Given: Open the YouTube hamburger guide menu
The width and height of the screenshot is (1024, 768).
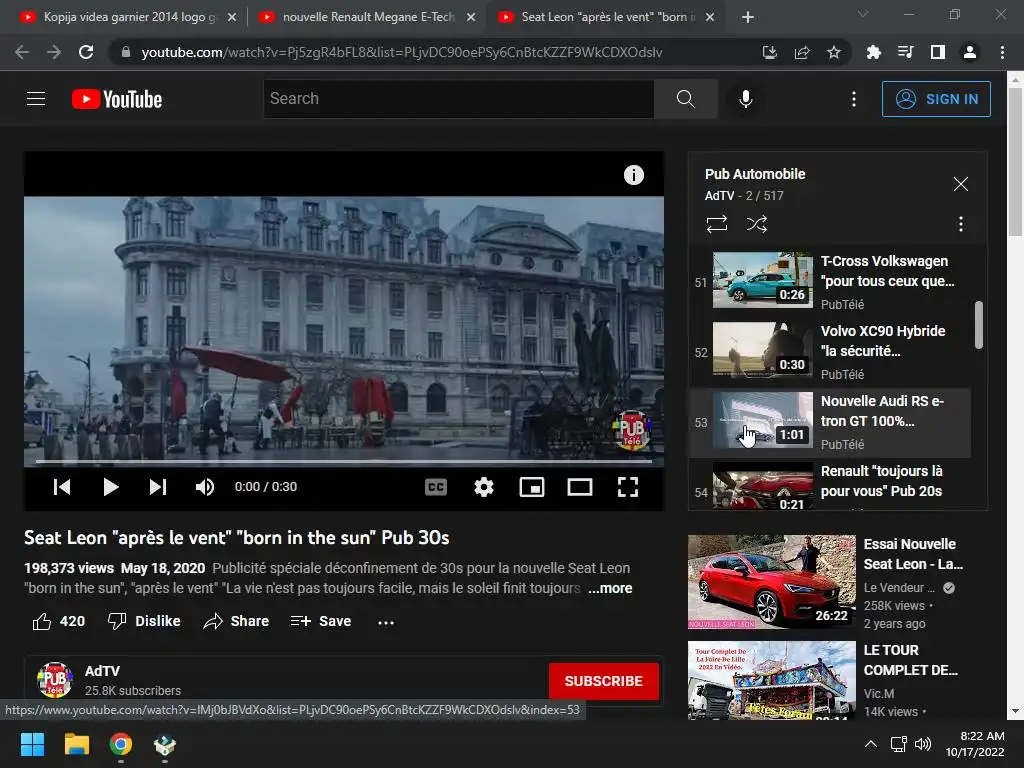Looking at the screenshot, I should [x=36, y=99].
